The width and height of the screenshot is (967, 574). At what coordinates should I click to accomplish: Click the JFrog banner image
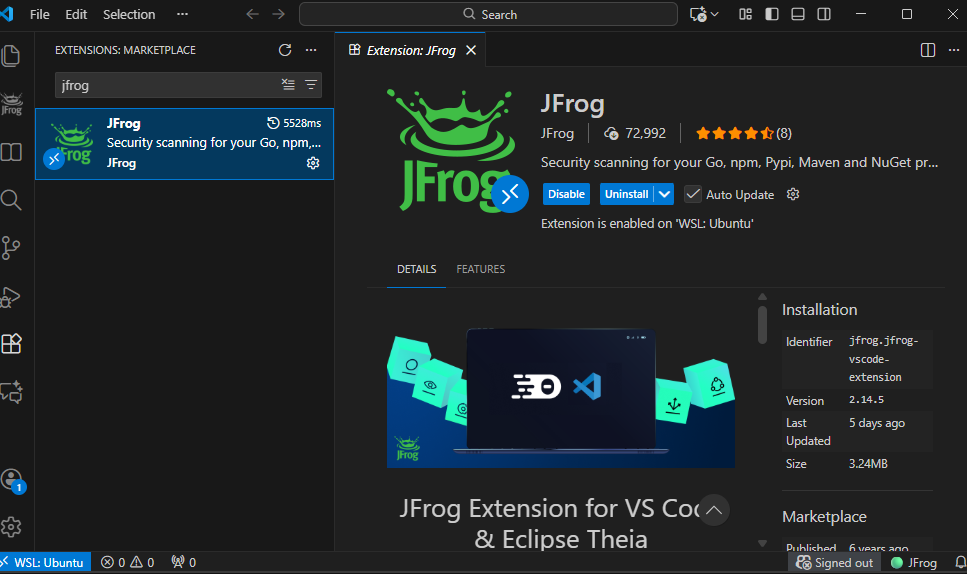coord(561,398)
